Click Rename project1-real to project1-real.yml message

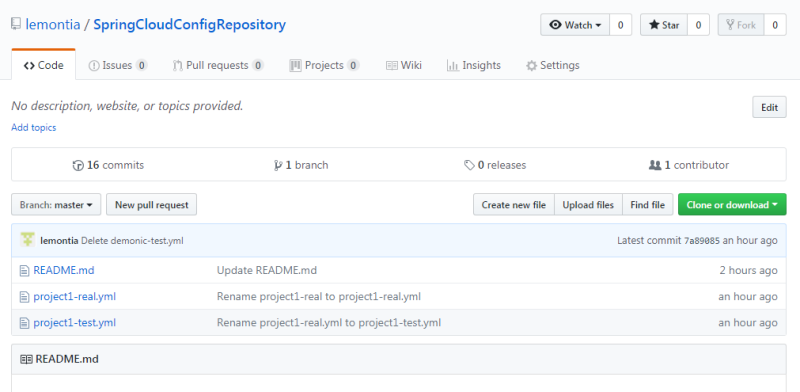pyautogui.click(x=319, y=297)
